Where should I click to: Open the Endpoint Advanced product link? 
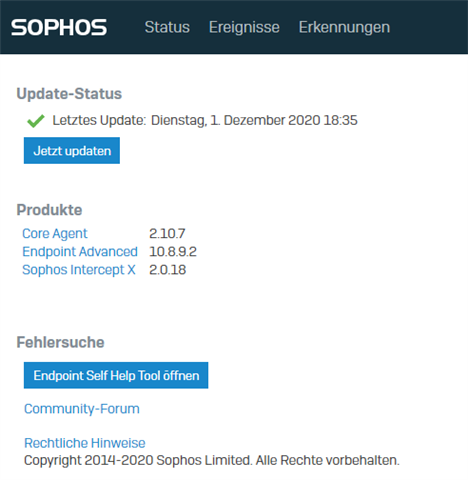coord(80,252)
